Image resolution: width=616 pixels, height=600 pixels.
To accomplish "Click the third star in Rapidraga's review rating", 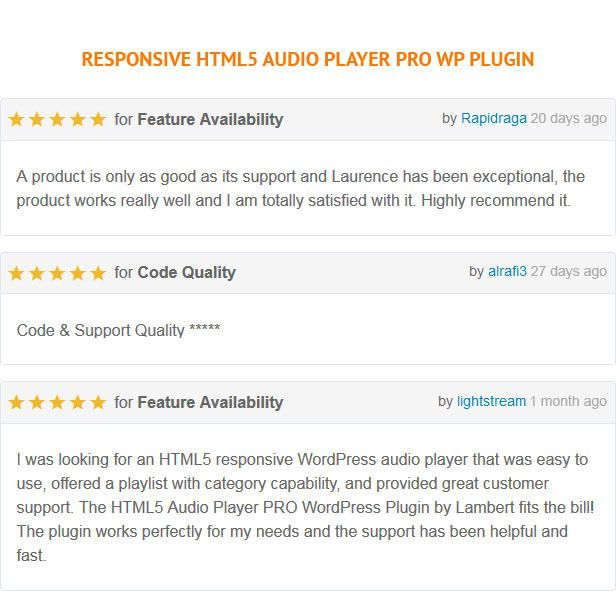I will [x=57, y=119].
